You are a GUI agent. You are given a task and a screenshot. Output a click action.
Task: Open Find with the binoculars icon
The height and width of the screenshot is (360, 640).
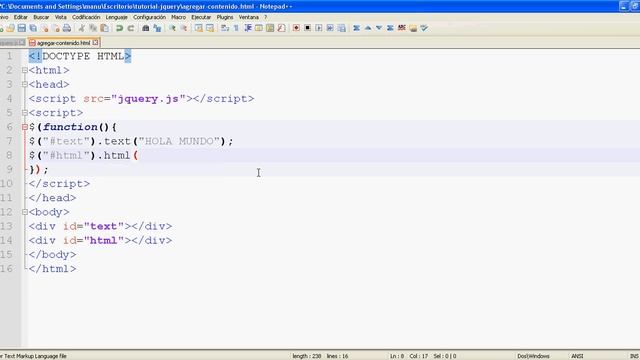click(146, 28)
